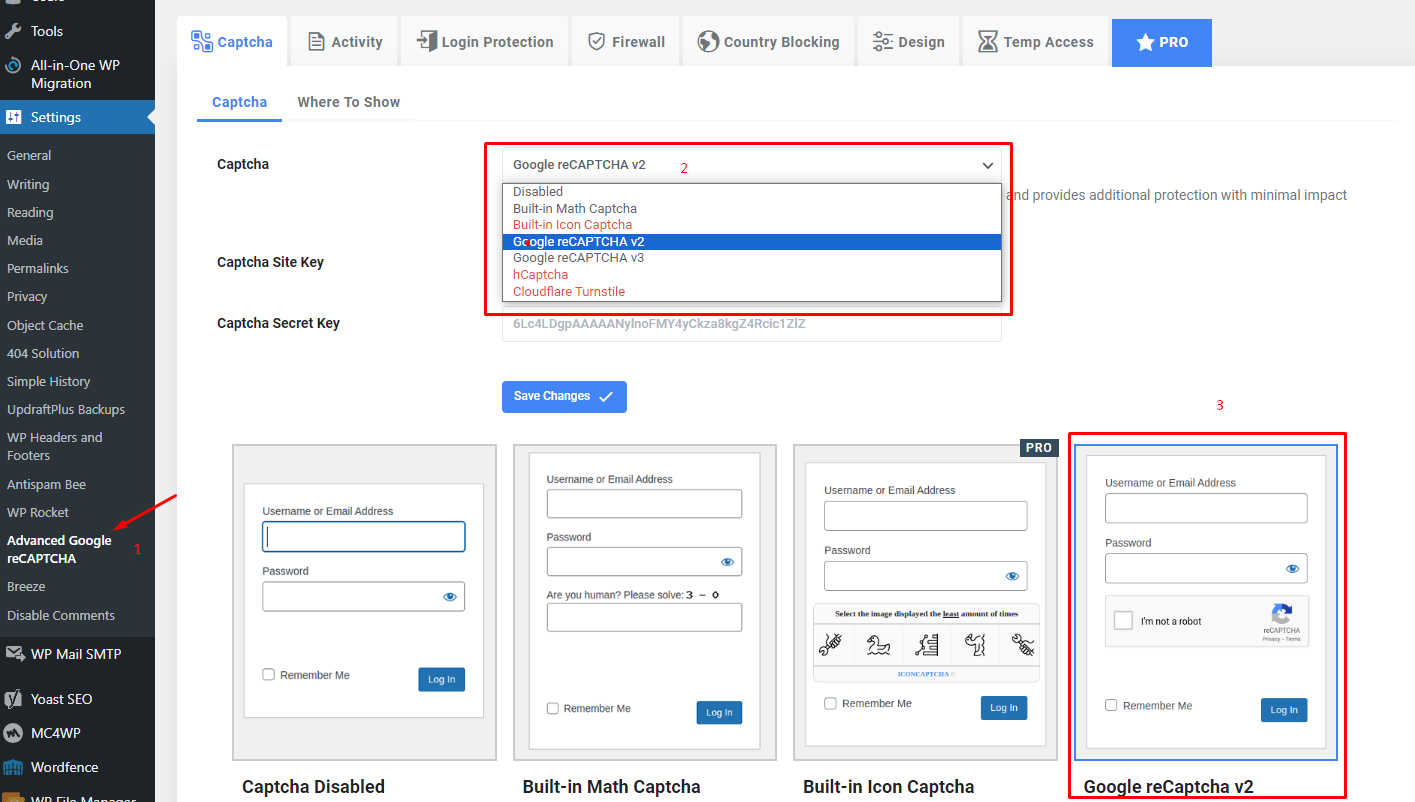Click Log In in Math Captcha preview

click(719, 712)
